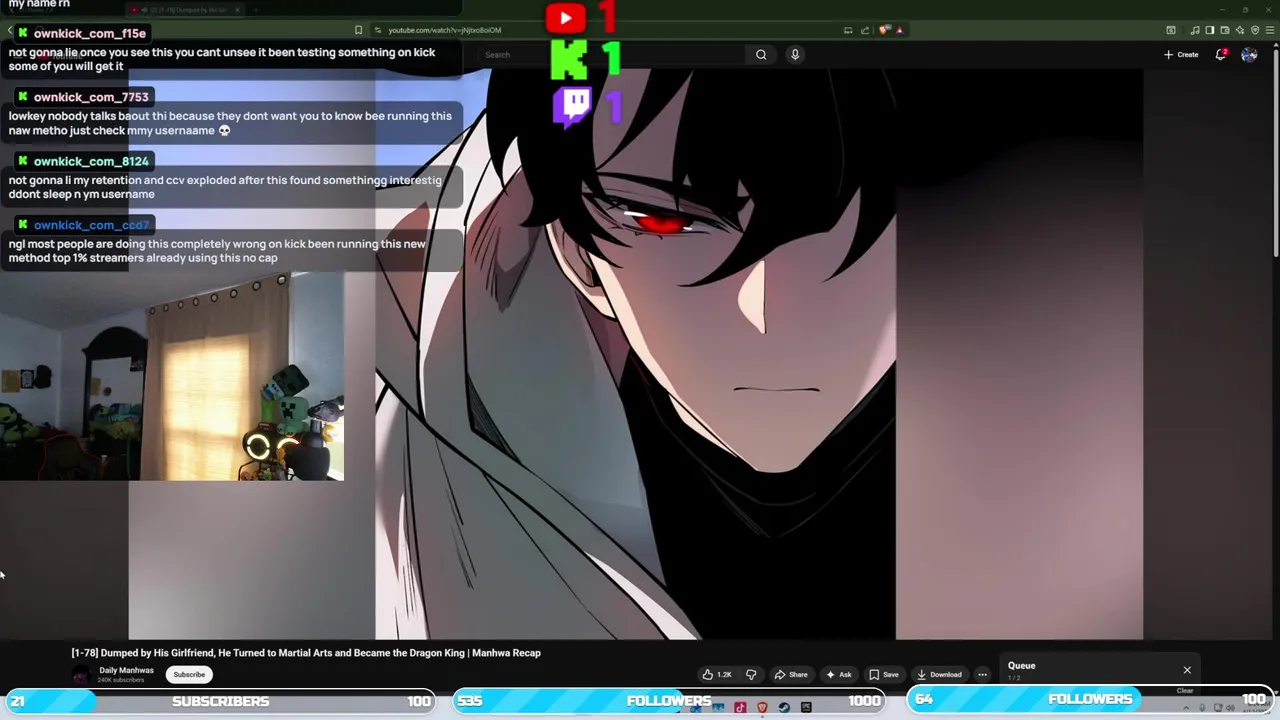Click the music note icon in browser toolbar
Image resolution: width=1280 pixels, height=720 pixels.
(x=1195, y=30)
